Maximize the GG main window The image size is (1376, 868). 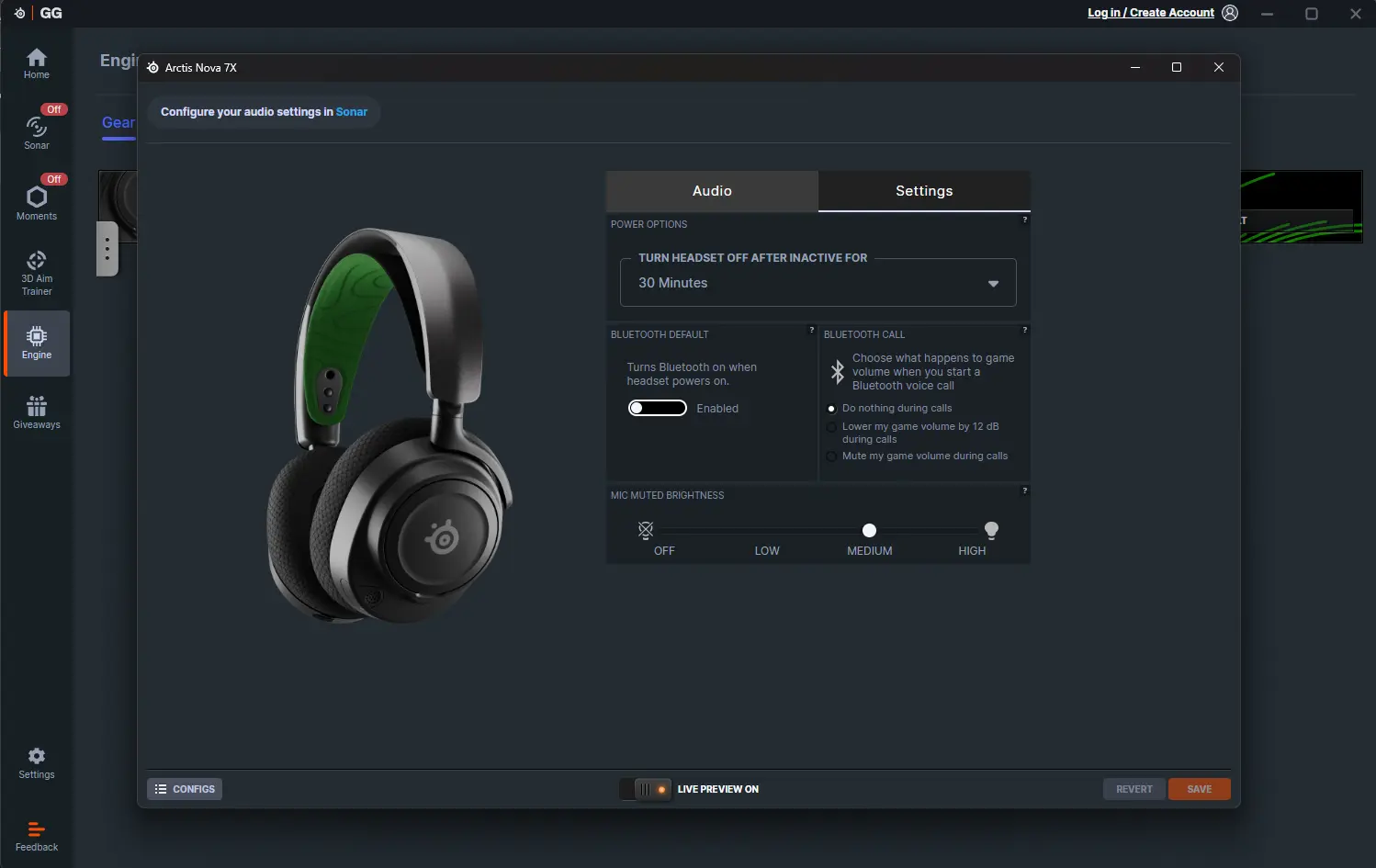pyautogui.click(x=1312, y=14)
